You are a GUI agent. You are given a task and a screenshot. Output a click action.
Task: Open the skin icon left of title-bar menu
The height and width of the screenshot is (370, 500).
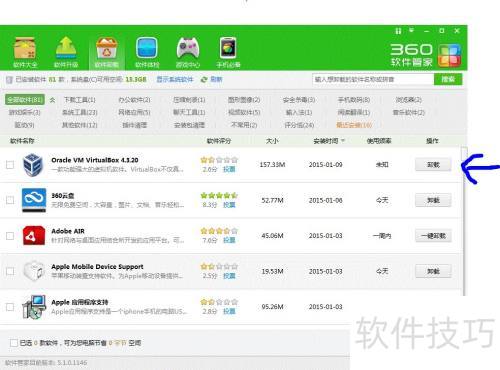pyautogui.click(x=398, y=31)
